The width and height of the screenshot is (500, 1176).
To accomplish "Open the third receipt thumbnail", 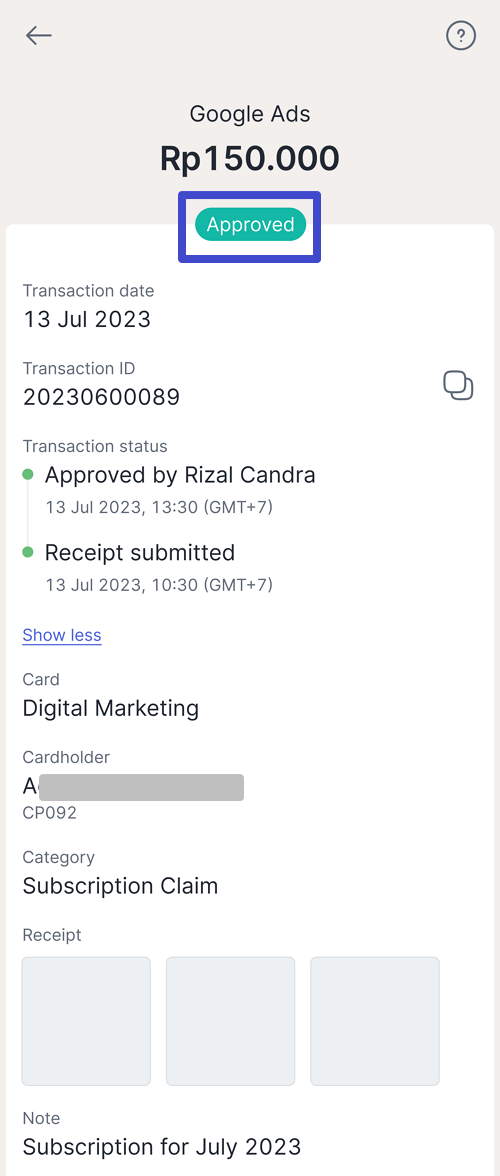I will [x=375, y=1021].
